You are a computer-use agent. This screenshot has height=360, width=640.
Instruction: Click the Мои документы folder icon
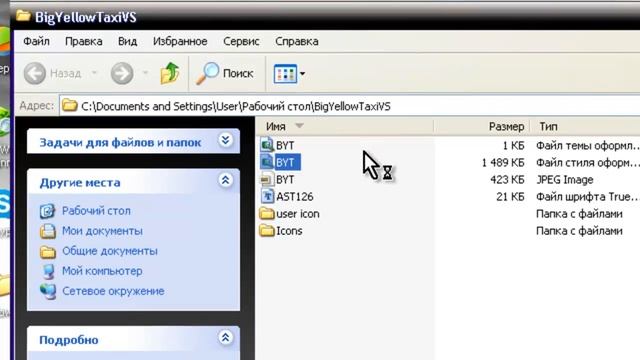47,231
